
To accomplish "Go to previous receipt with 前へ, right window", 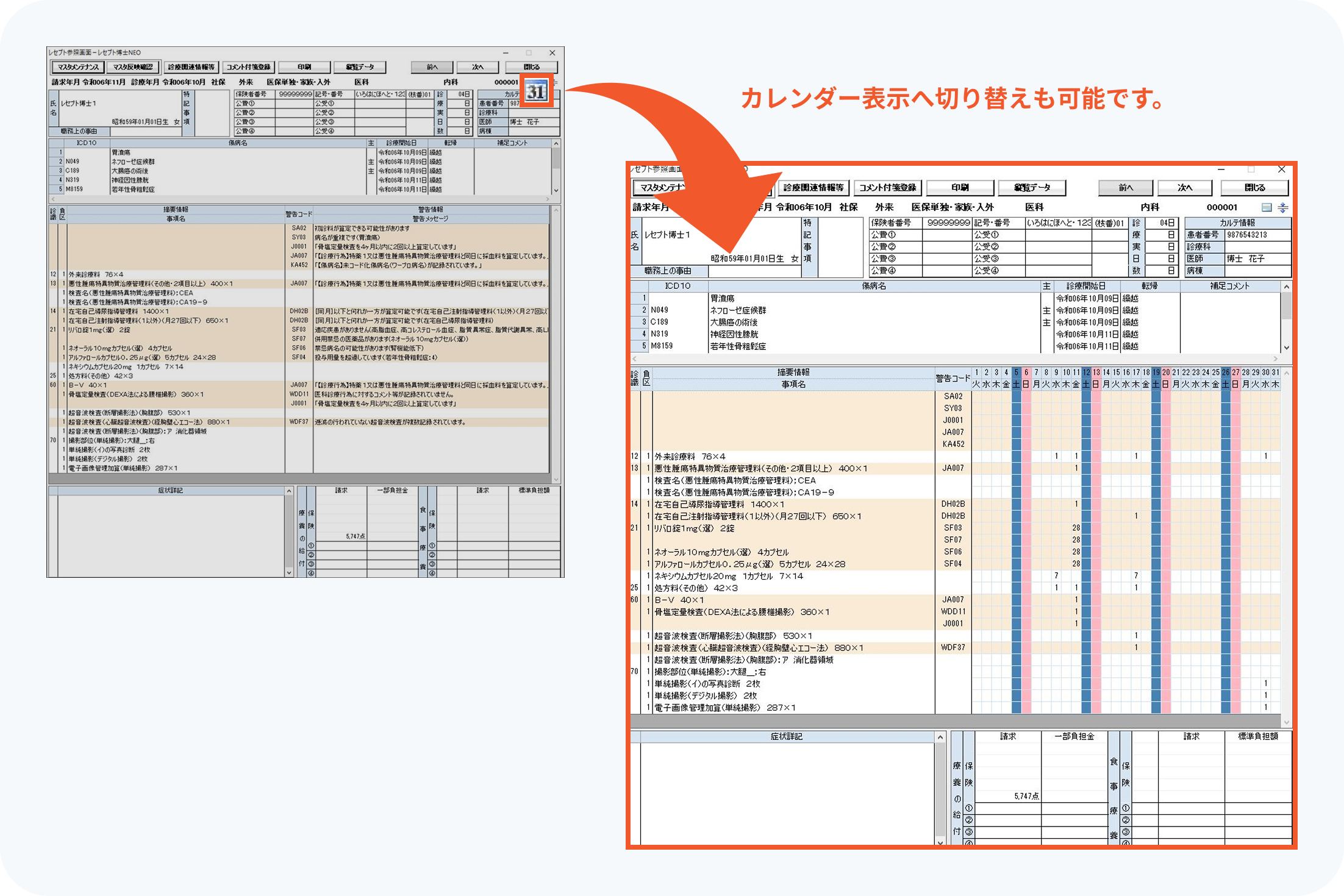I will point(1126,188).
